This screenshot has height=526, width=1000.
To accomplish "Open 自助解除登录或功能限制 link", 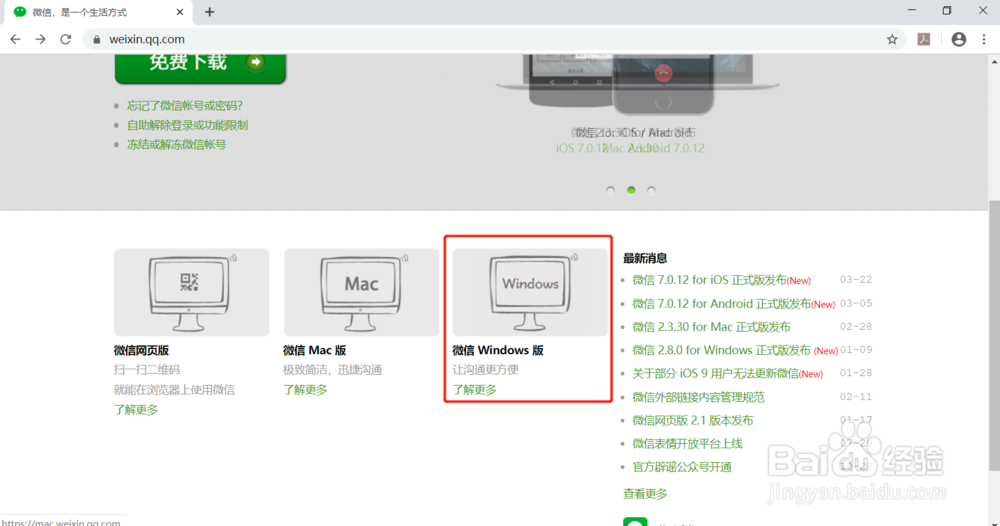I will click(x=187, y=125).
